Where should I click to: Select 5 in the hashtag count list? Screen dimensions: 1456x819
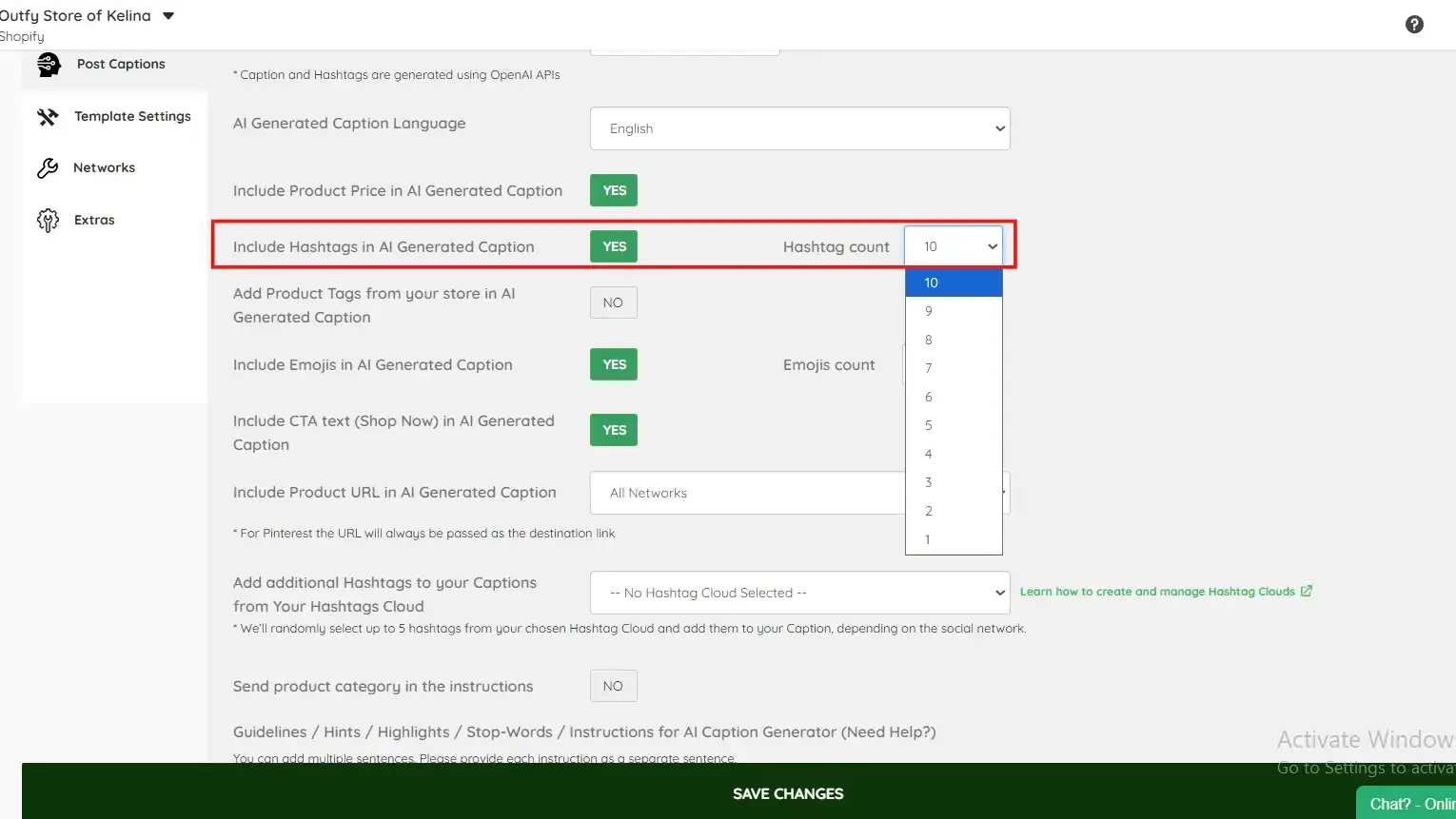click(x=954, y=425)
